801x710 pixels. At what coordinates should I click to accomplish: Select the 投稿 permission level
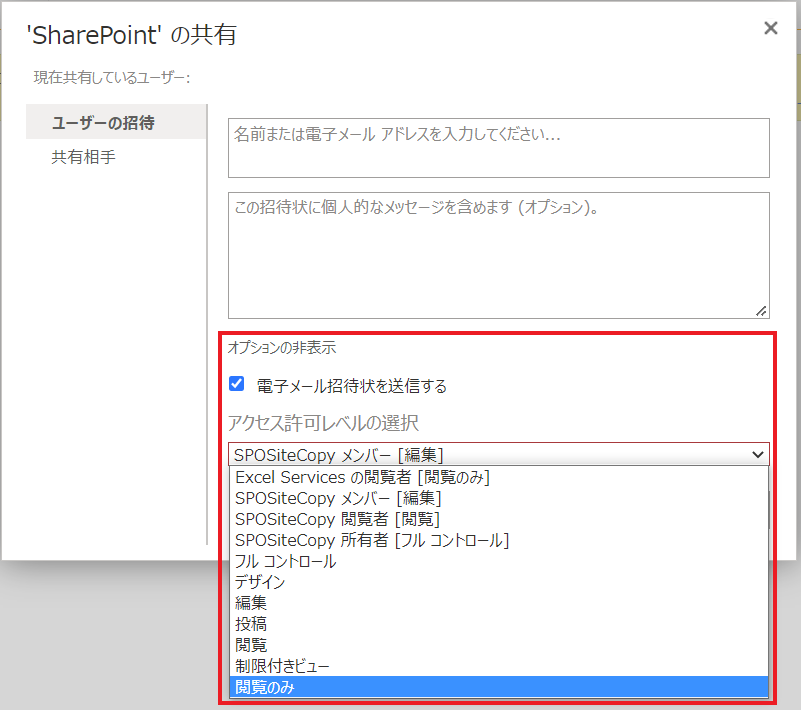pos(499,624)
